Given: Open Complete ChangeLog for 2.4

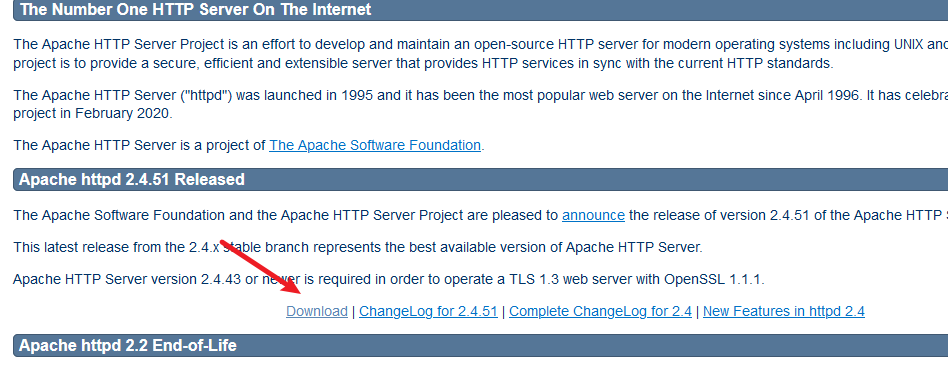Looking at the screenshot, I should tap(600, 311).
